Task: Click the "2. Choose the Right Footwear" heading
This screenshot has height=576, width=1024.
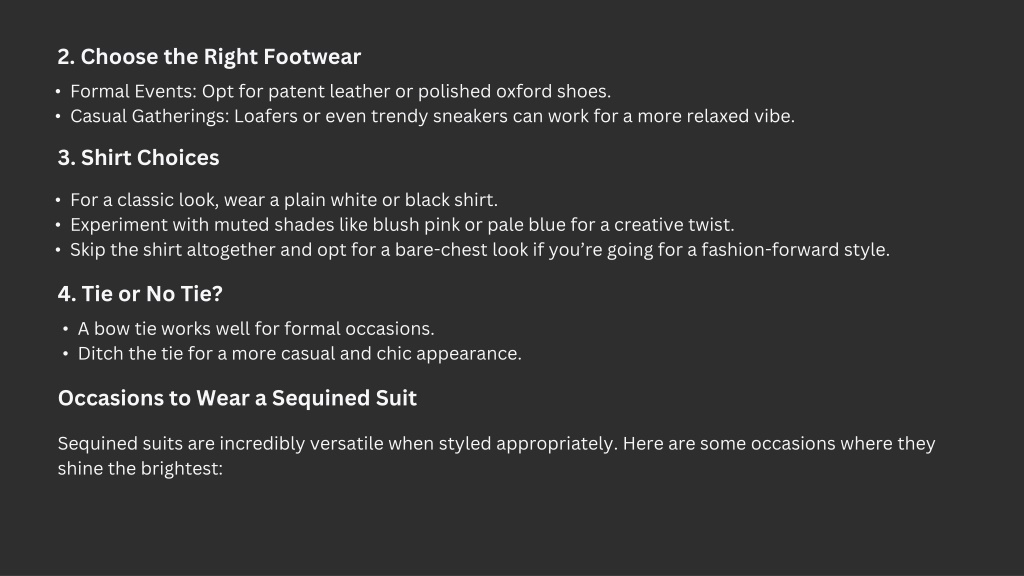Action: (x=209, y=57)
